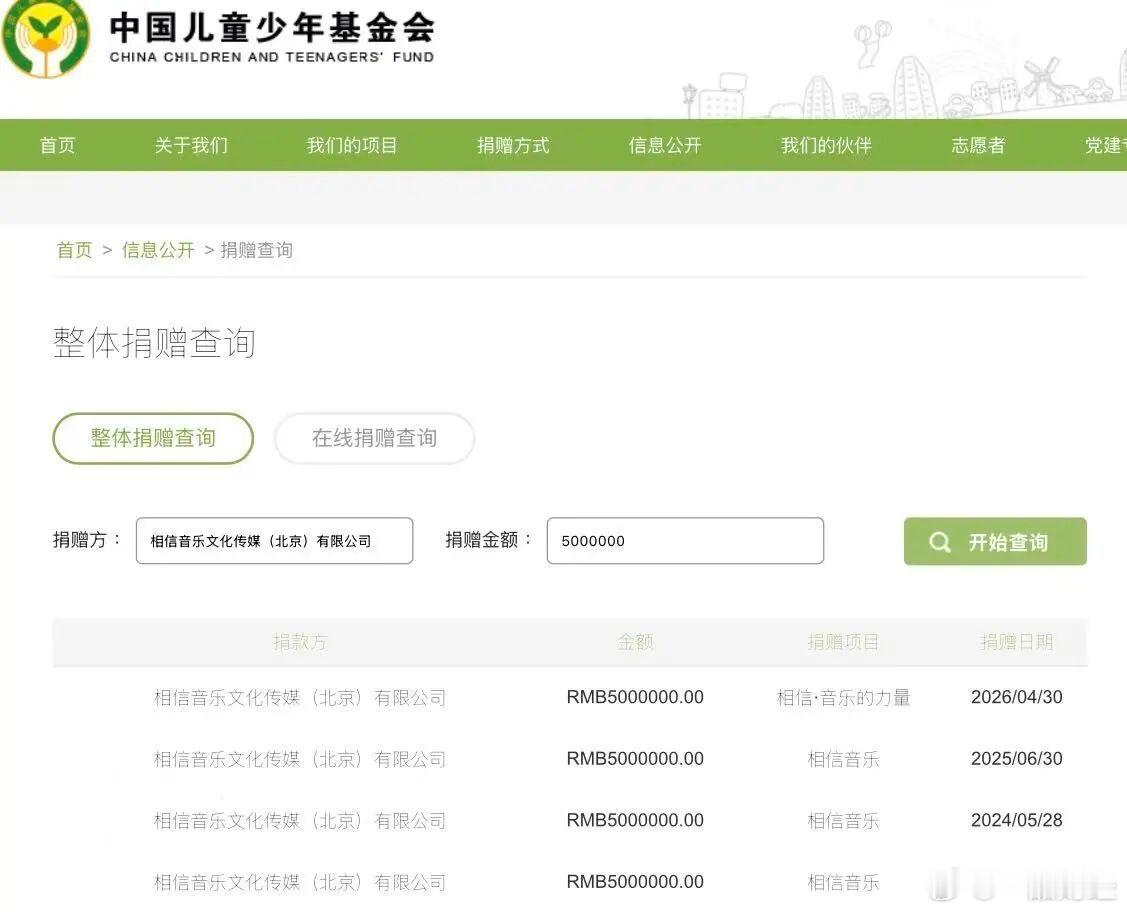Click the 捐赠方 field label
The width and height of the screenshot is (1127, 912).
pos(86,540)
